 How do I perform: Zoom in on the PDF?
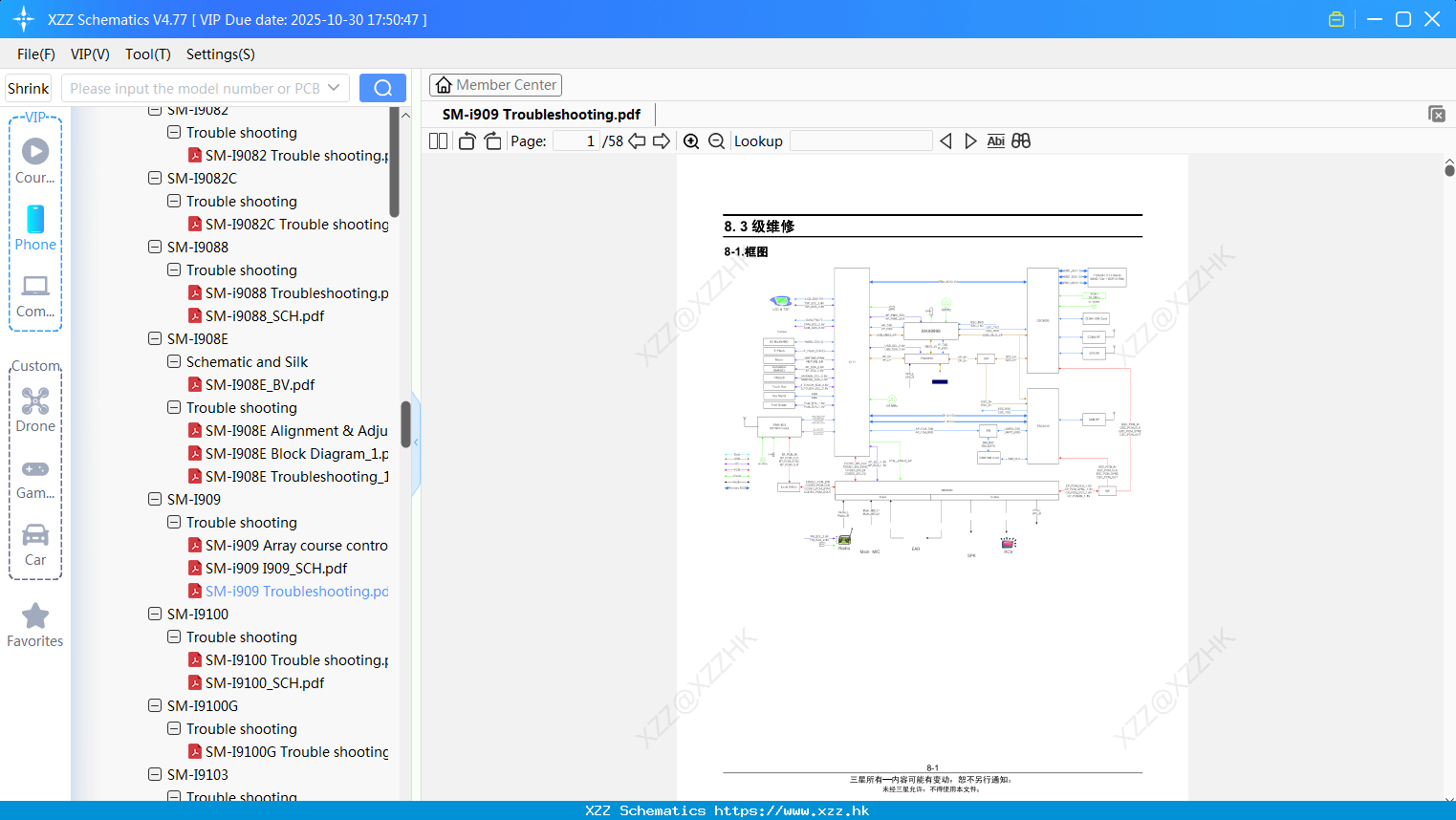tap(691, 140)
